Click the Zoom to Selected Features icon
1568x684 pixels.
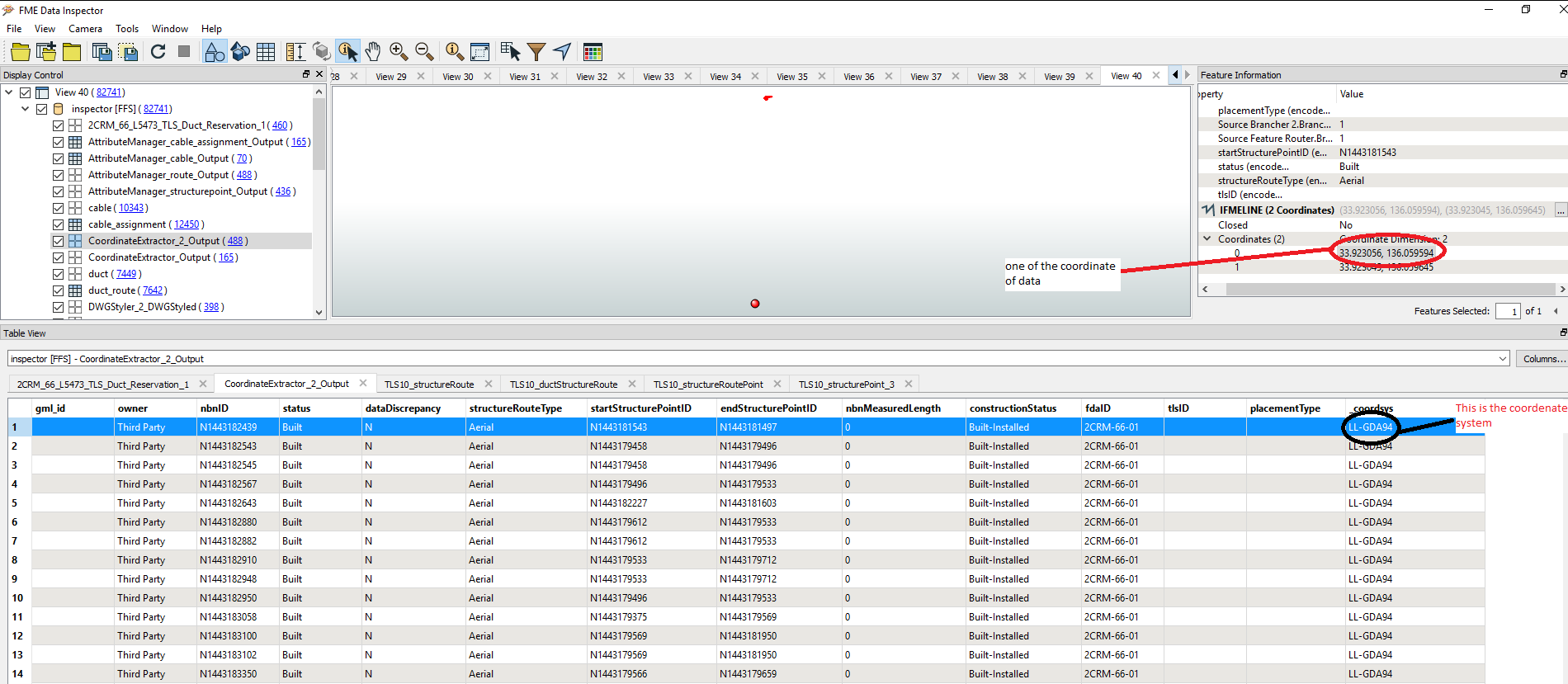click(454, 52)
